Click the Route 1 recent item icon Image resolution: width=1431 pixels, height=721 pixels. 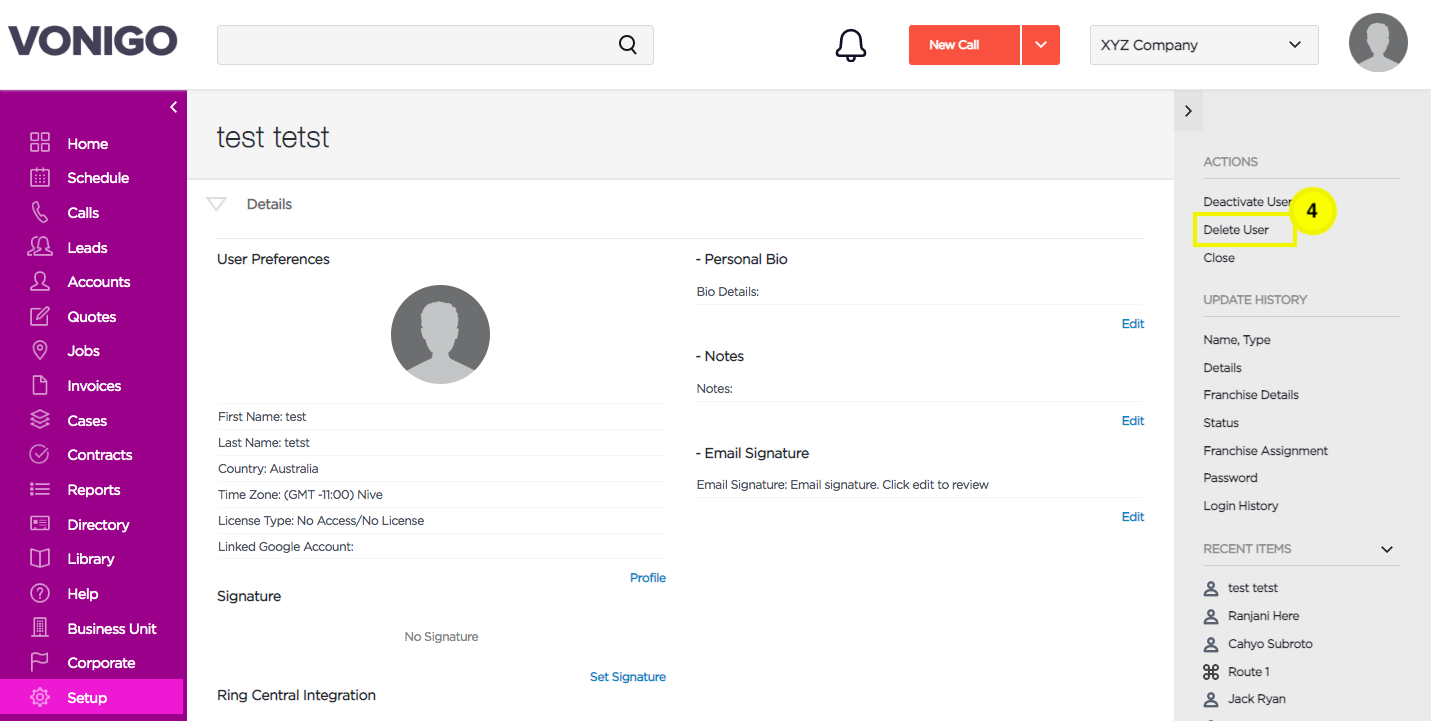(x=1211, y=672)
